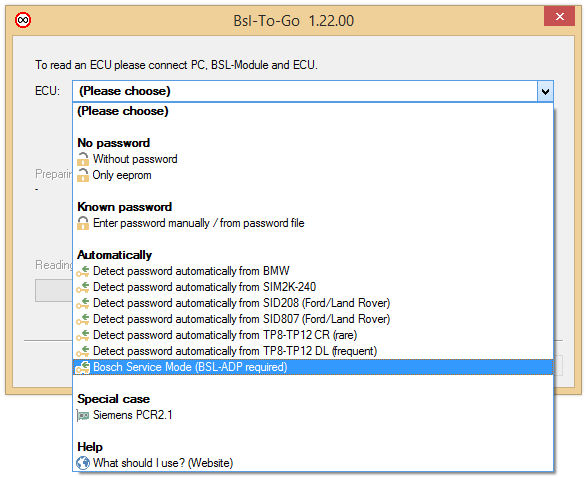
Task: Choose the Without password option
Action: point(313,159)
